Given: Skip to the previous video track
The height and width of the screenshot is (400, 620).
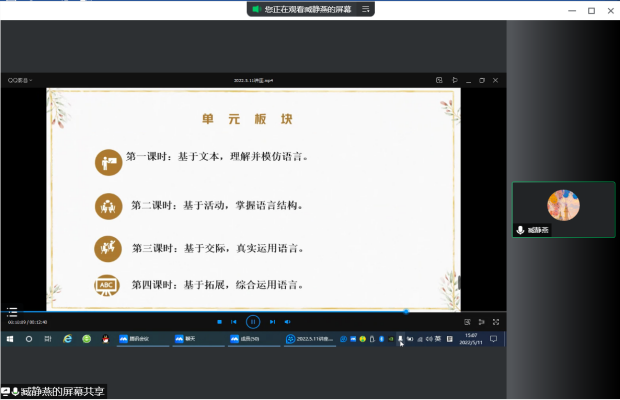Looking at the screenshot, I should point(234,322).
